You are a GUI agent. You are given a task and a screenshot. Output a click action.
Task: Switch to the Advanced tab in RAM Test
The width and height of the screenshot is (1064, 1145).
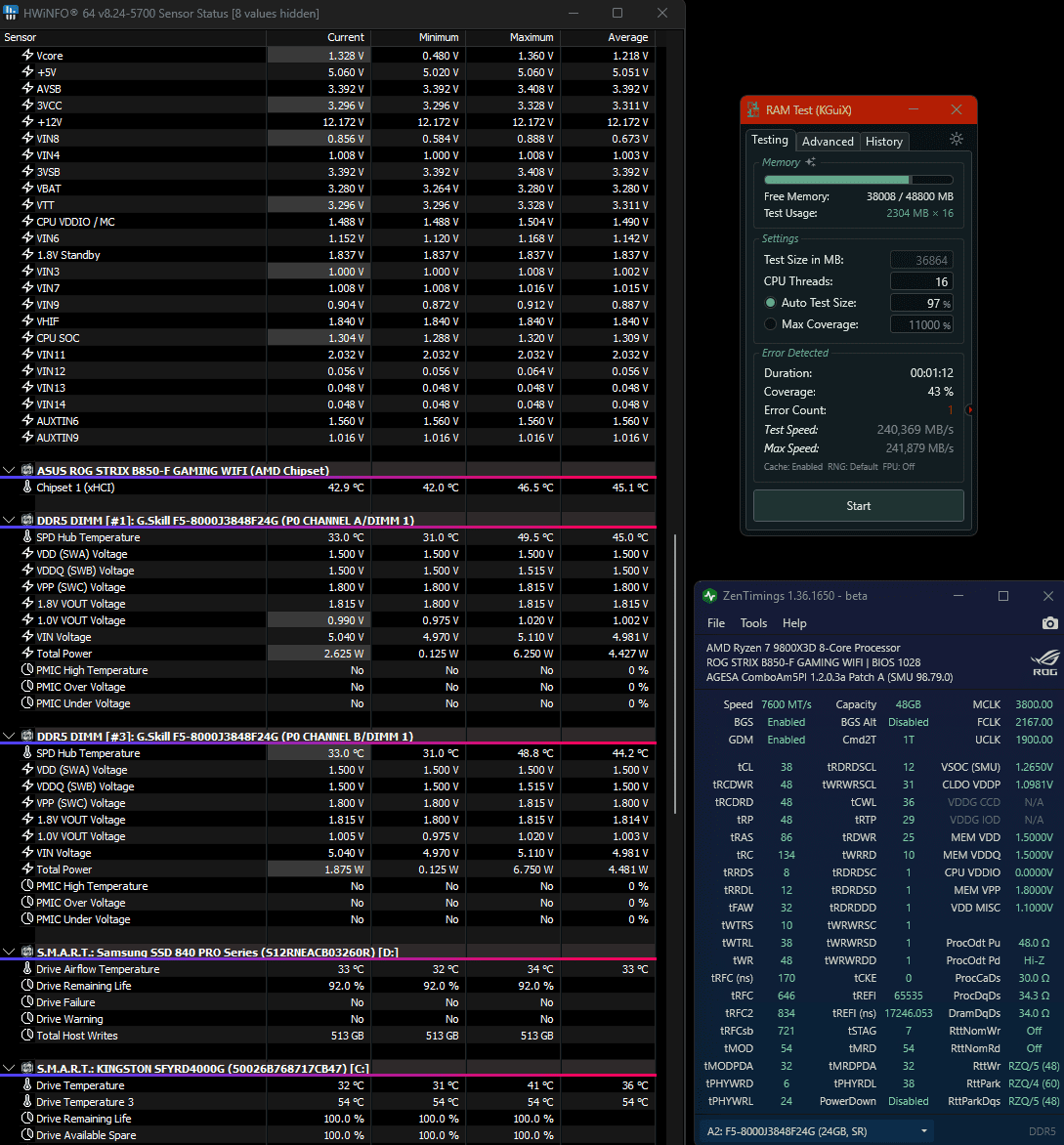(x=828, y=142)
